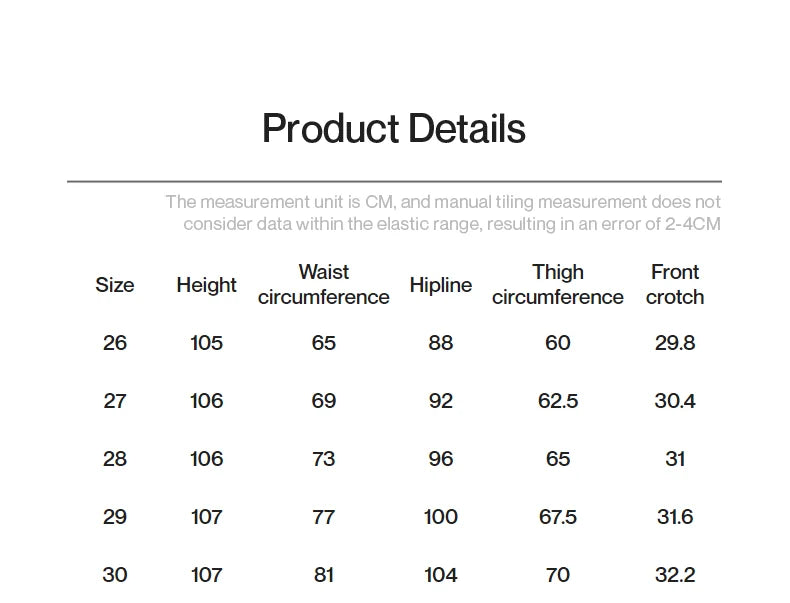Select size 28 in the Size column
This screenshot has width=790, height=603.
coord(115,459)
